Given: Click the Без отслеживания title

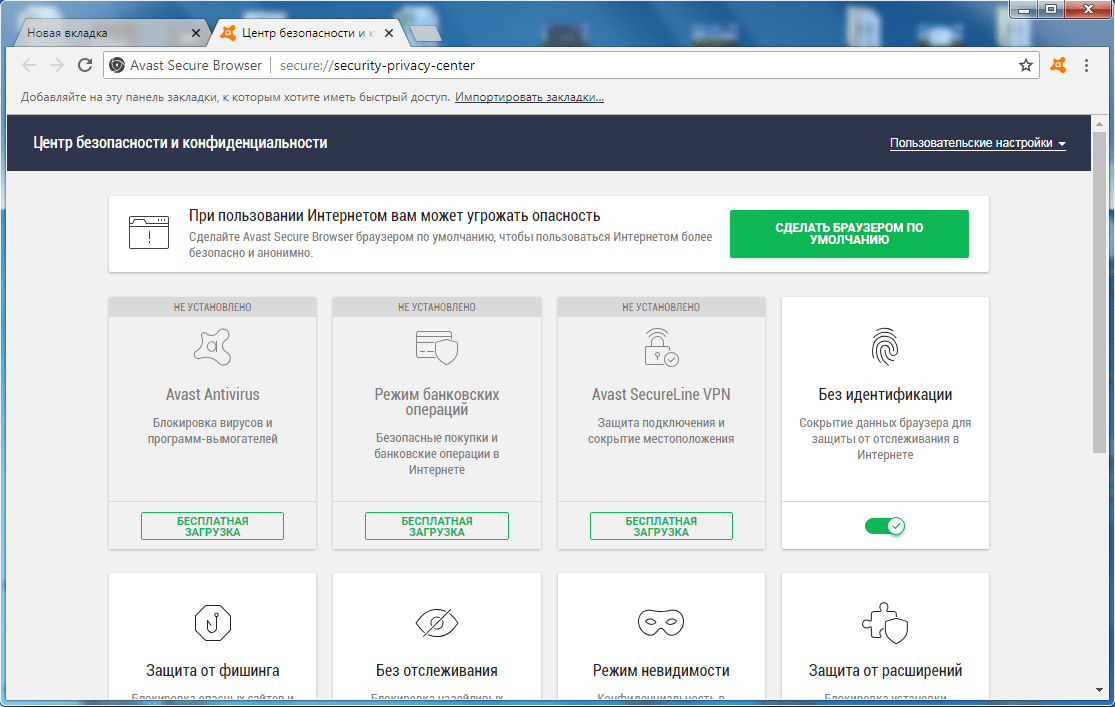Looking at the screenshot, I should (437, 670).
